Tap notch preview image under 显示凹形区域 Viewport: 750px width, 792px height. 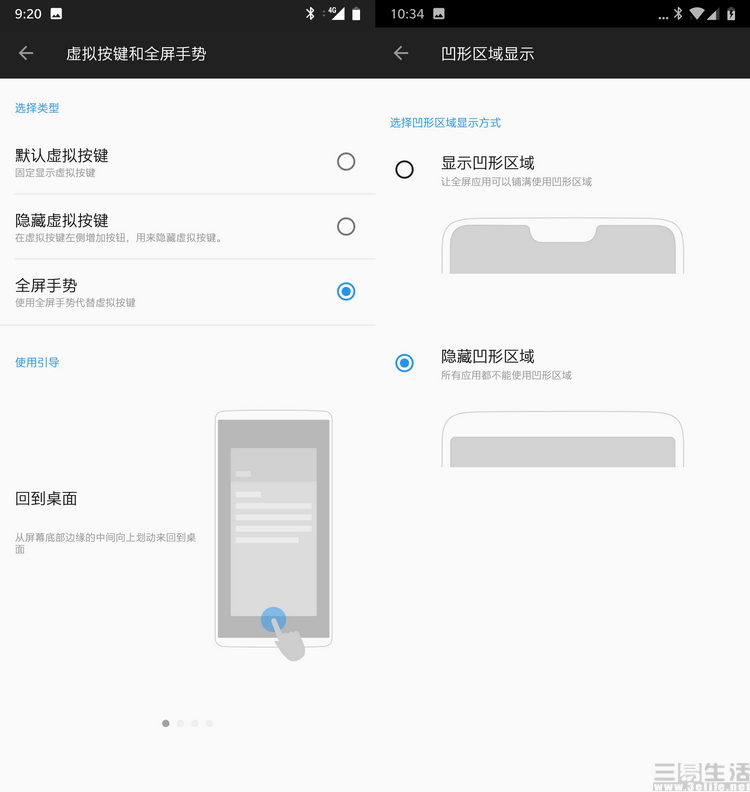coord(563,246)
